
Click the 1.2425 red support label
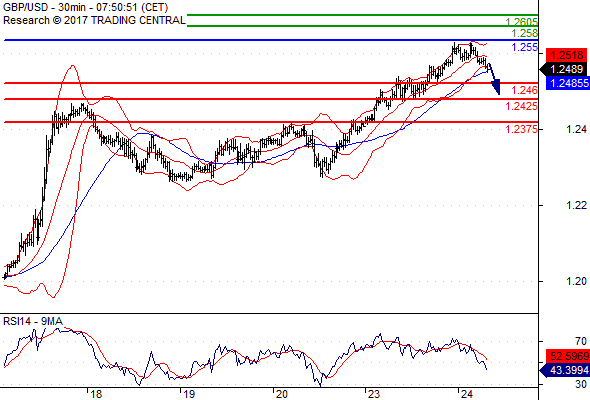coord(522,106)
